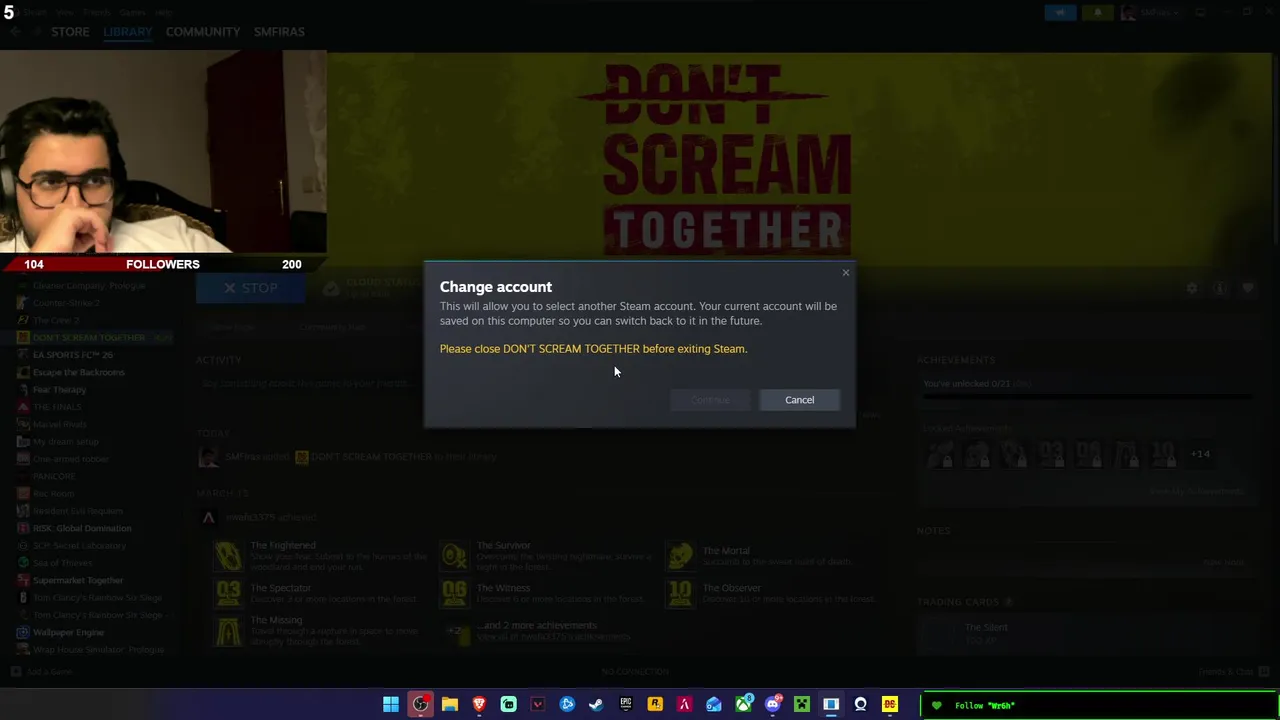The image size is (1280, 720).
Task: Open The Missing achievement icon
Action: [x=228, y=631]
